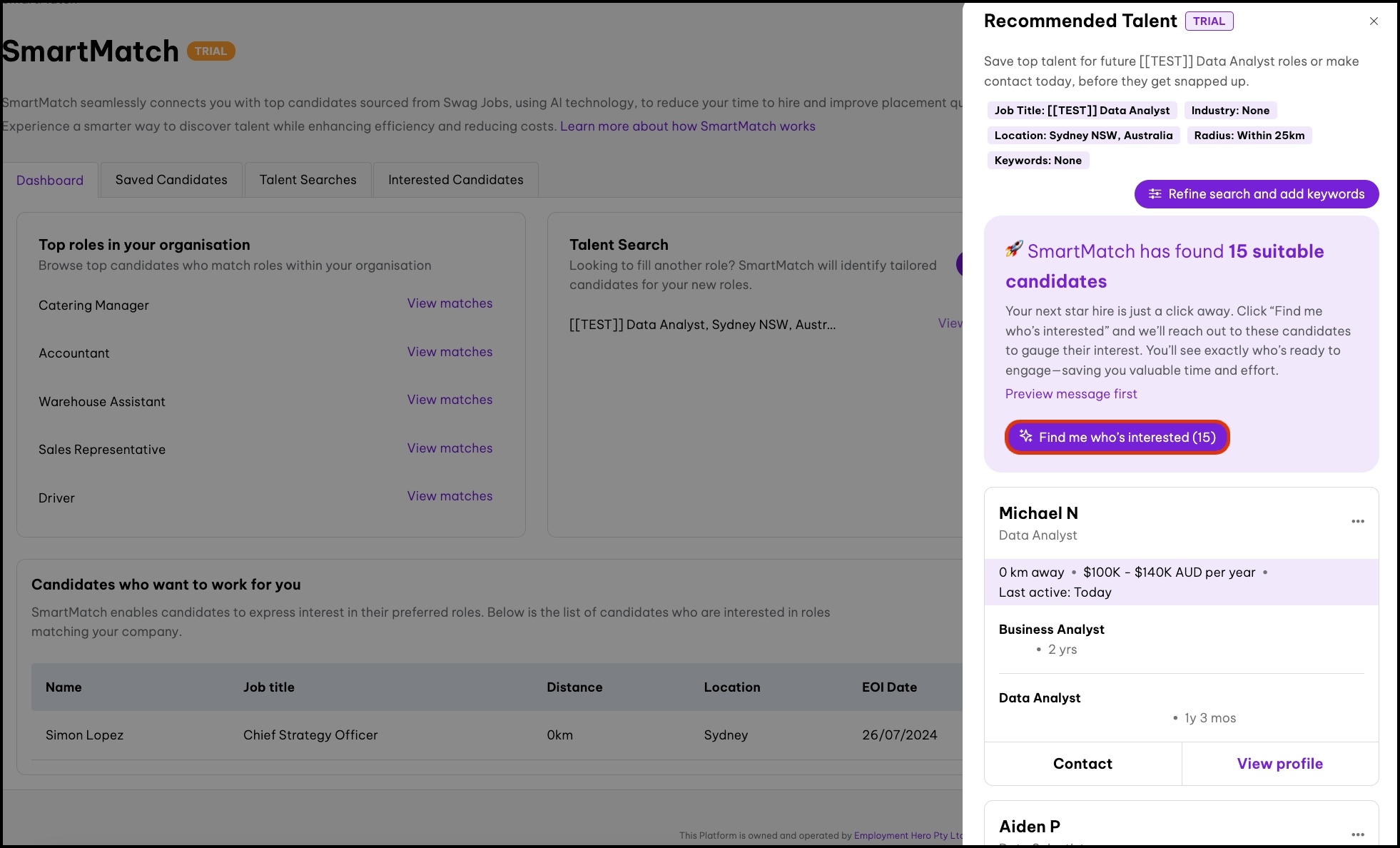Open the Talent Searches tab
This screenshot has width=1400, height=848.
point(308,180)
